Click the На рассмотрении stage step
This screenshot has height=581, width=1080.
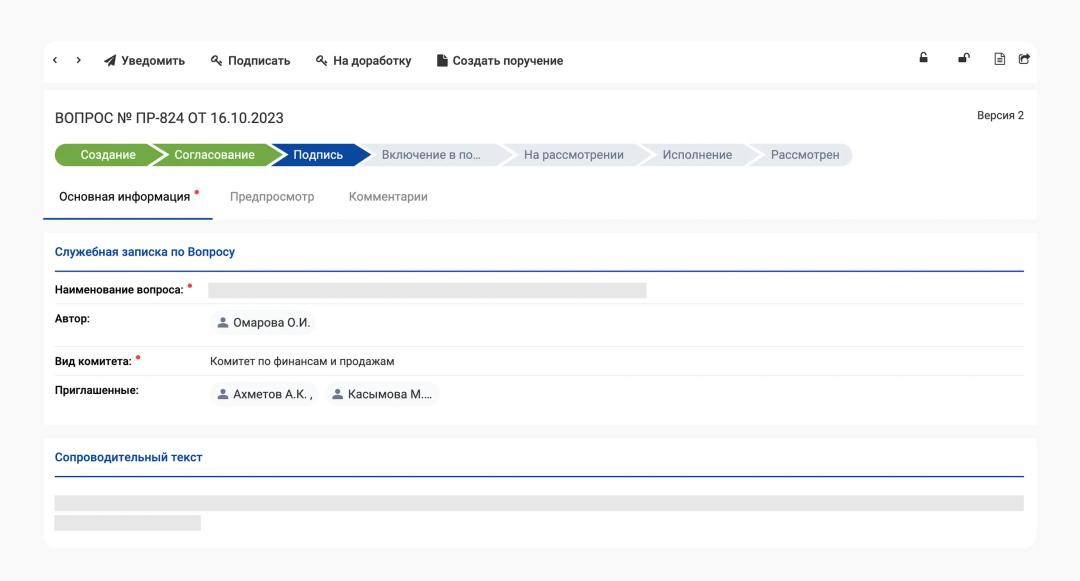coord(574,155)
